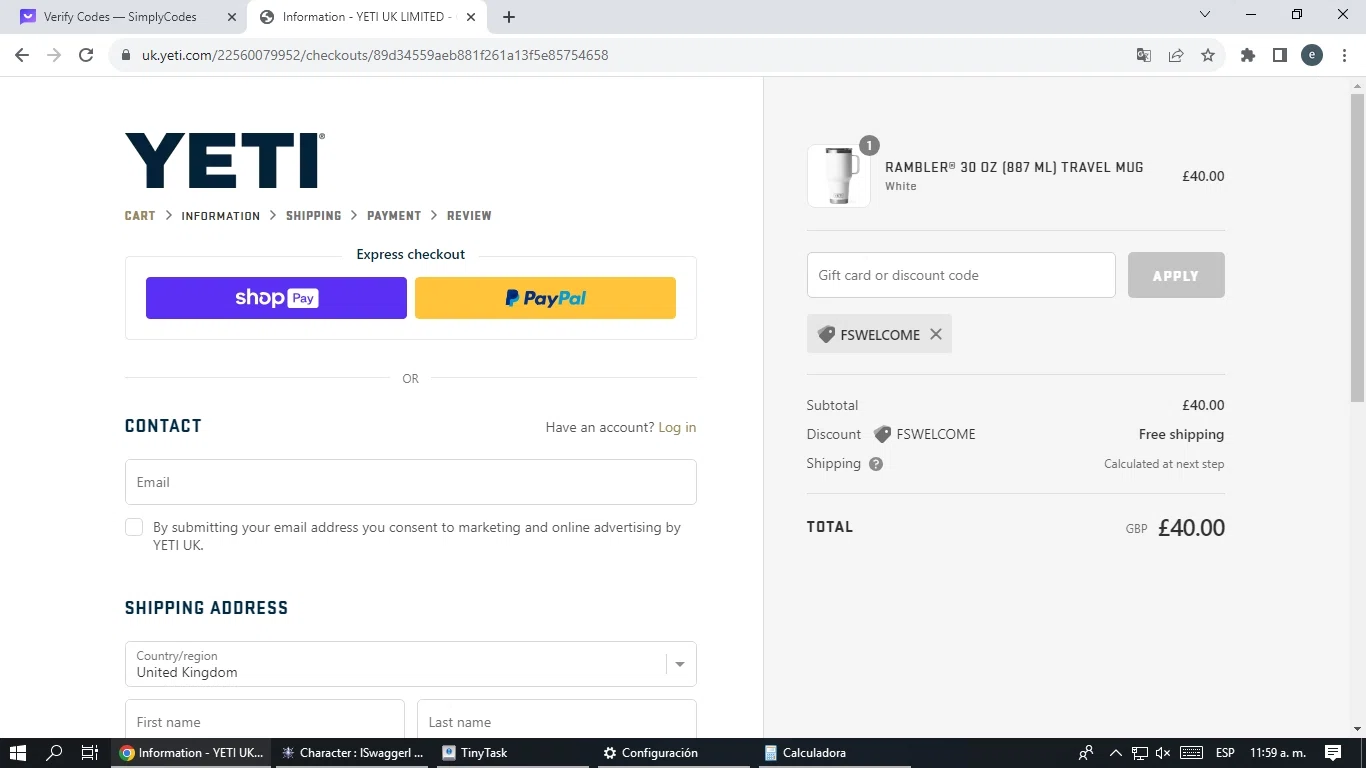Click the Review breadcrumb step
The height and width of the screenshot is (768, 1366).
(x=469, y=215)
